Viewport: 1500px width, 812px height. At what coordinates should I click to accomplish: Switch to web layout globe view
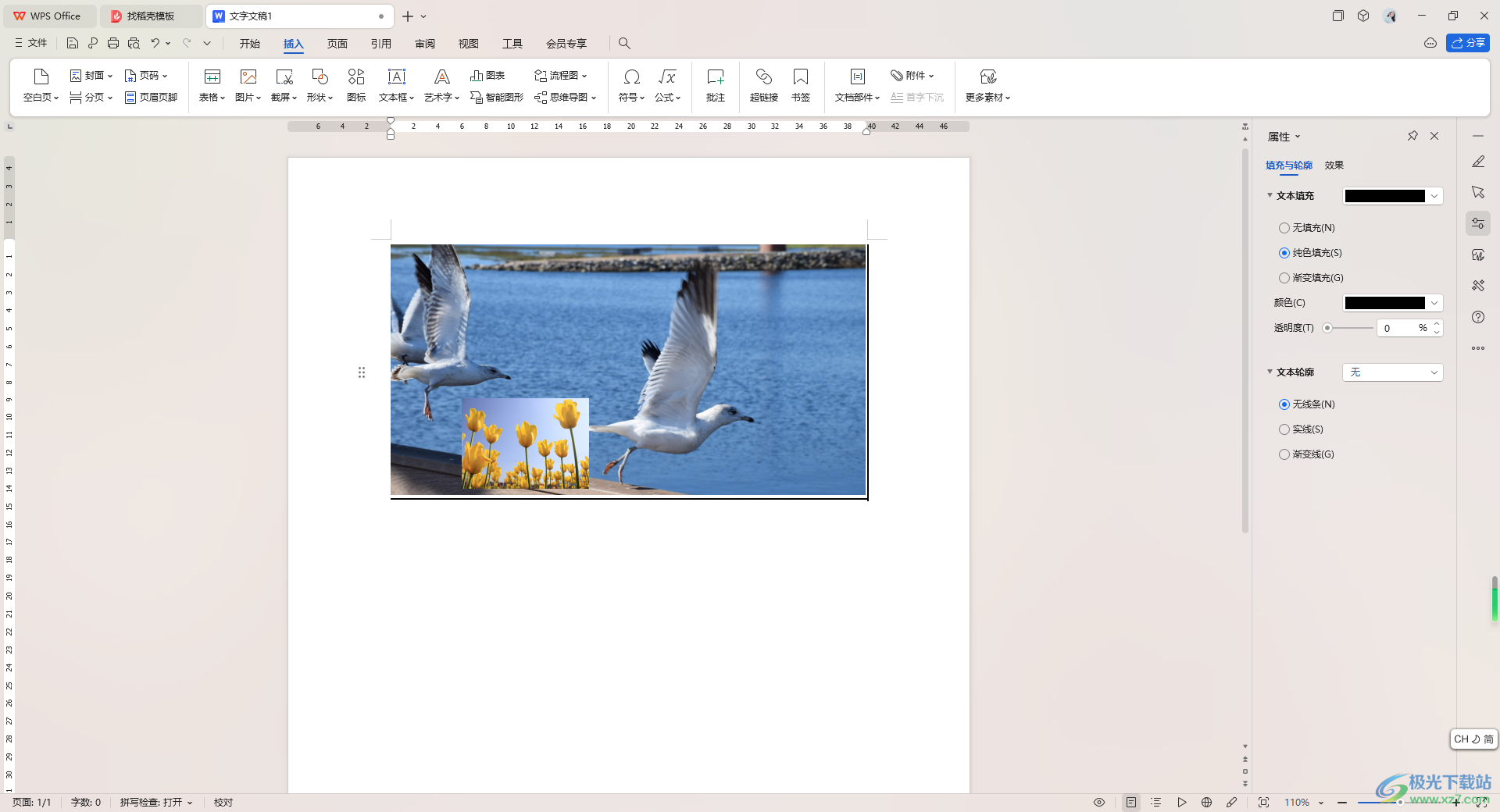[1206, 803]
